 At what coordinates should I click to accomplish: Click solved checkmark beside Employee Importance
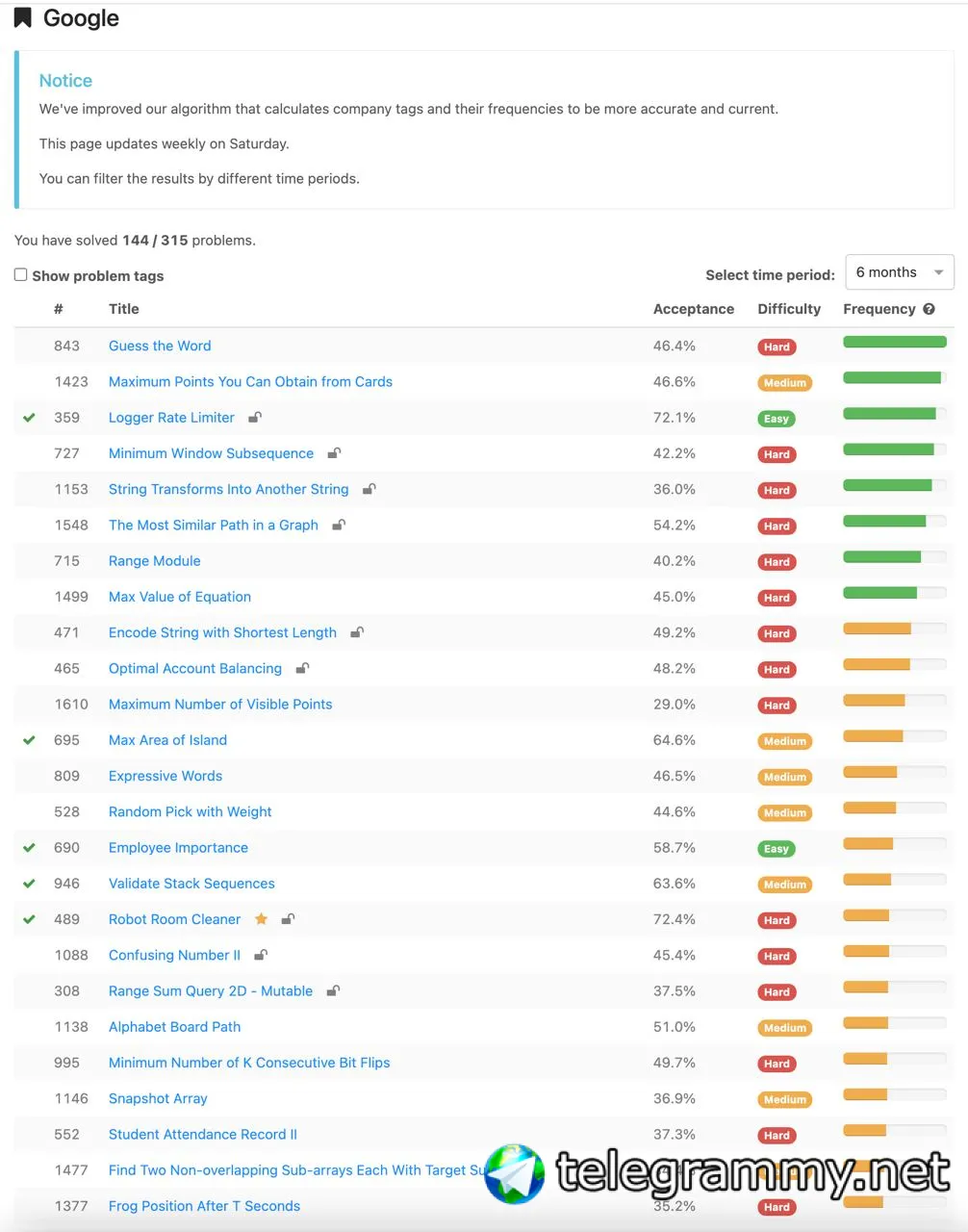click(x=29, y=848)
